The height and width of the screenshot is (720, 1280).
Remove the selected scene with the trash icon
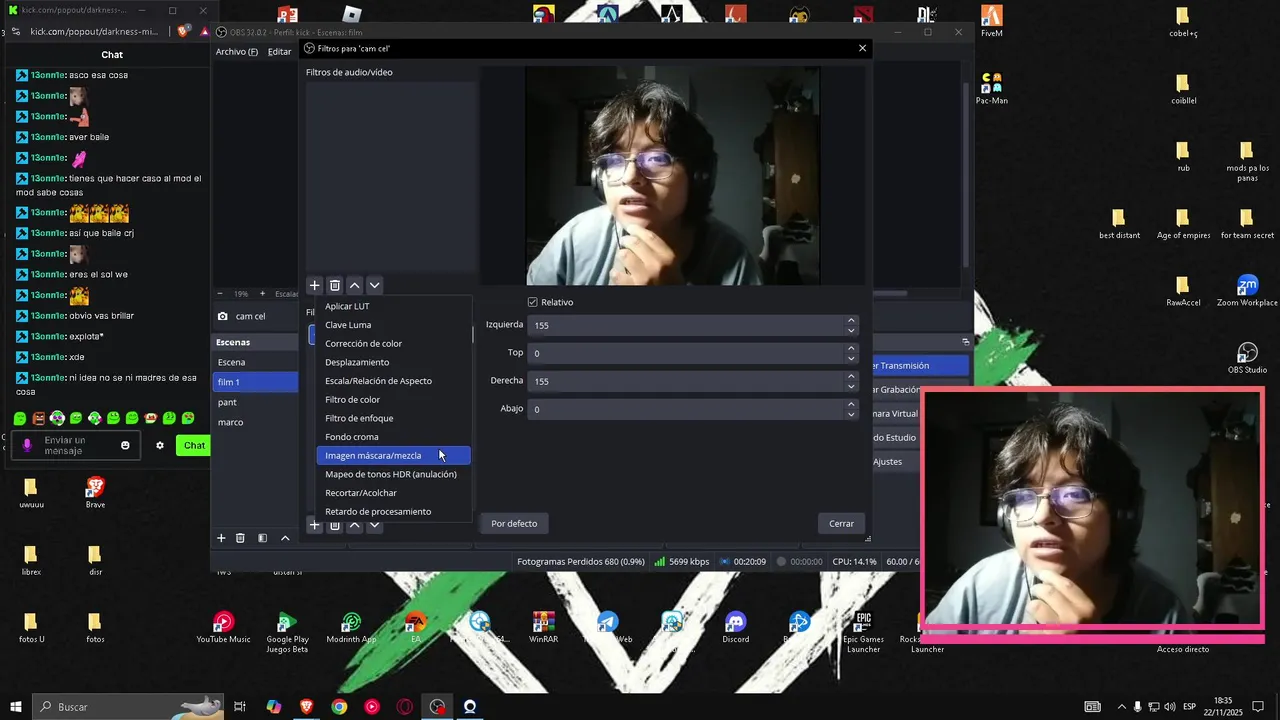click(240, 538)
